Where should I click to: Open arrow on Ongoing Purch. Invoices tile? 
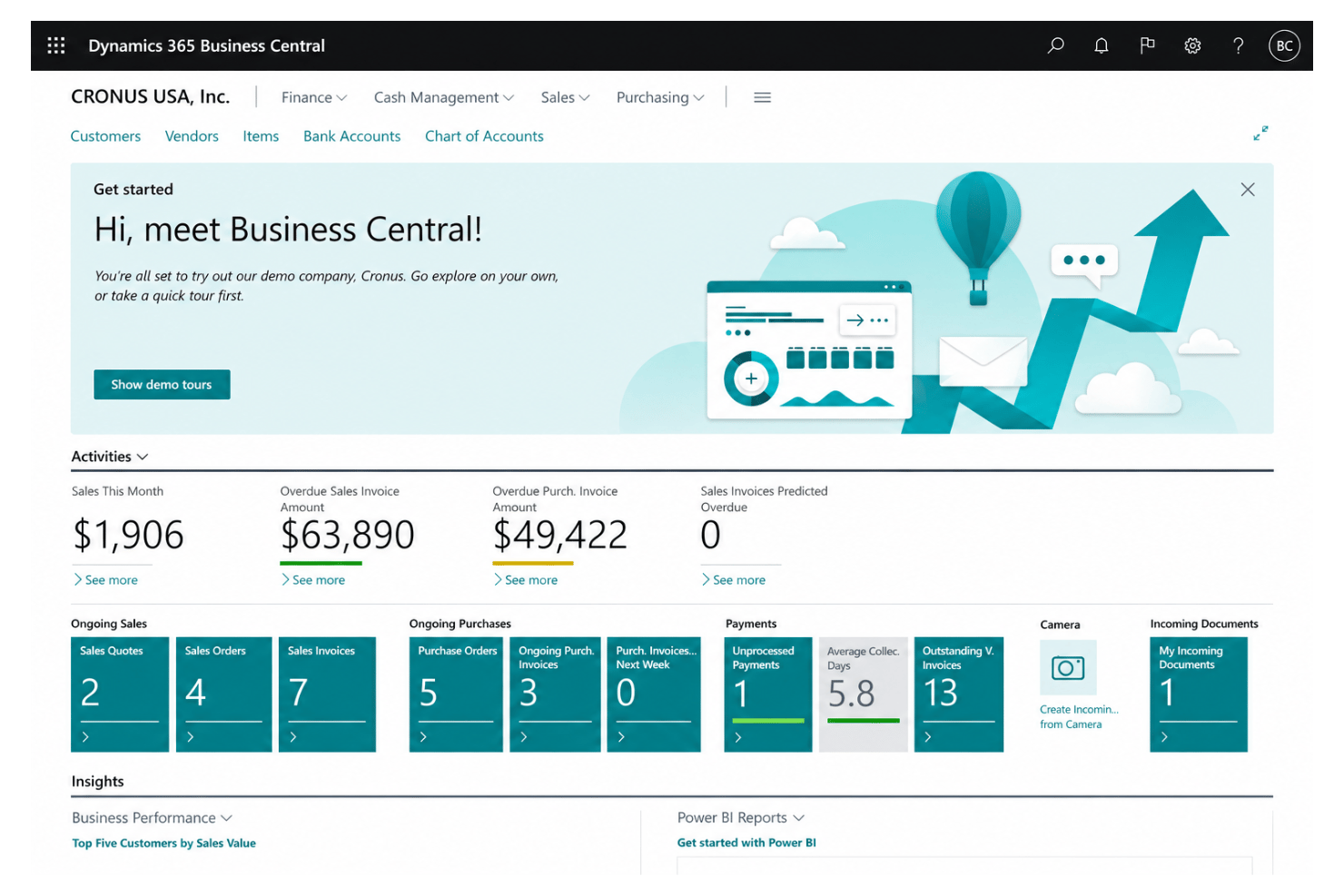(x=524, y=737)
